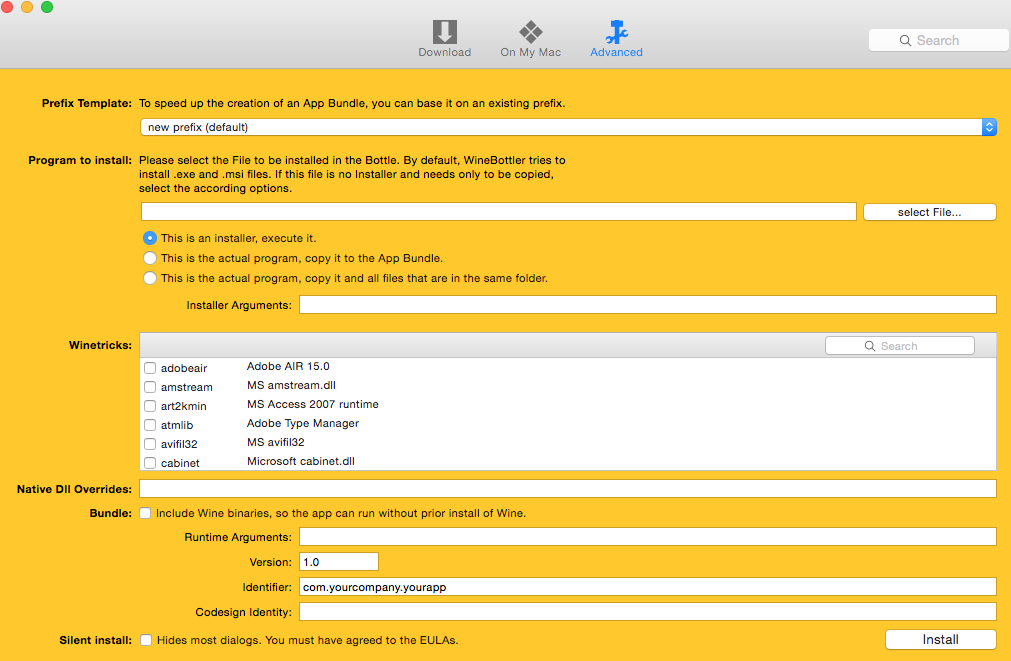Viewport: 1011px width, 661px height.
Task: Open the Prefix Template dropdown
Action: coord(568,127)
